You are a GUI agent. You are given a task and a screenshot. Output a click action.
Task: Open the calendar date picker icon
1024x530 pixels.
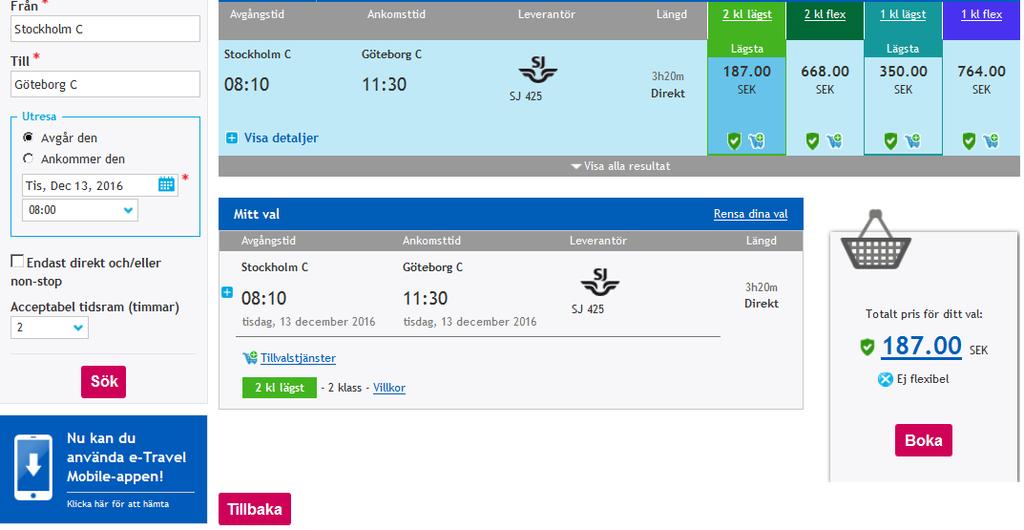pos(167,185)
